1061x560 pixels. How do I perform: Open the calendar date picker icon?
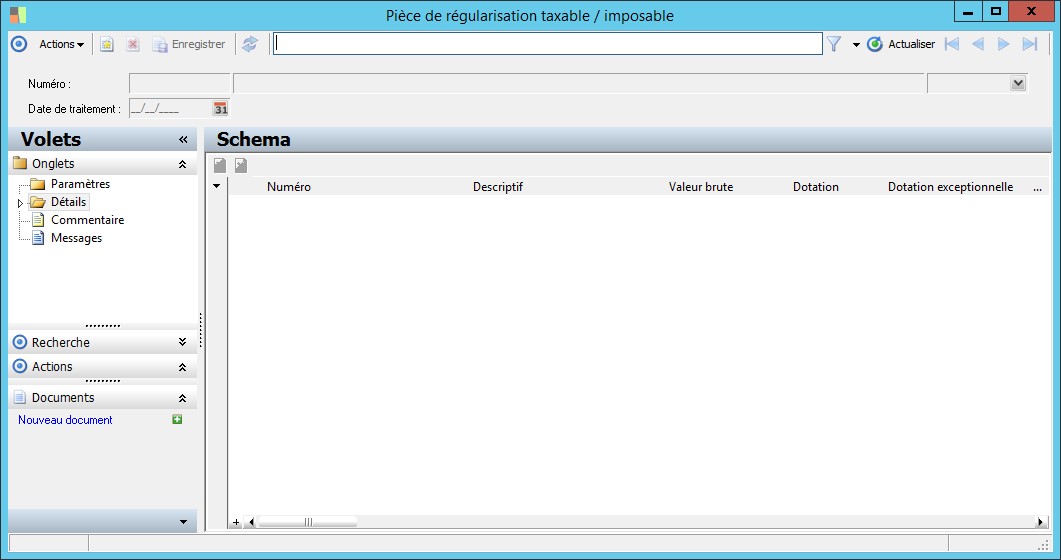[221, 108]
